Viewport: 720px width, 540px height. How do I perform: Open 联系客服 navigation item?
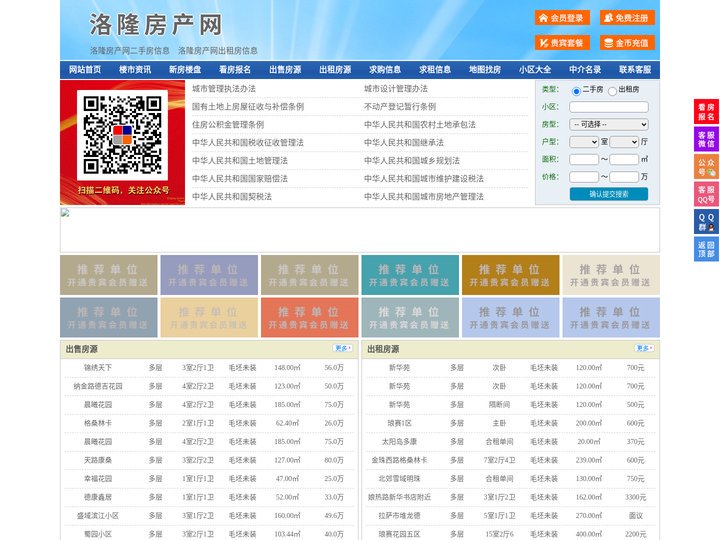pyautogui.click(x=635, y=70)
